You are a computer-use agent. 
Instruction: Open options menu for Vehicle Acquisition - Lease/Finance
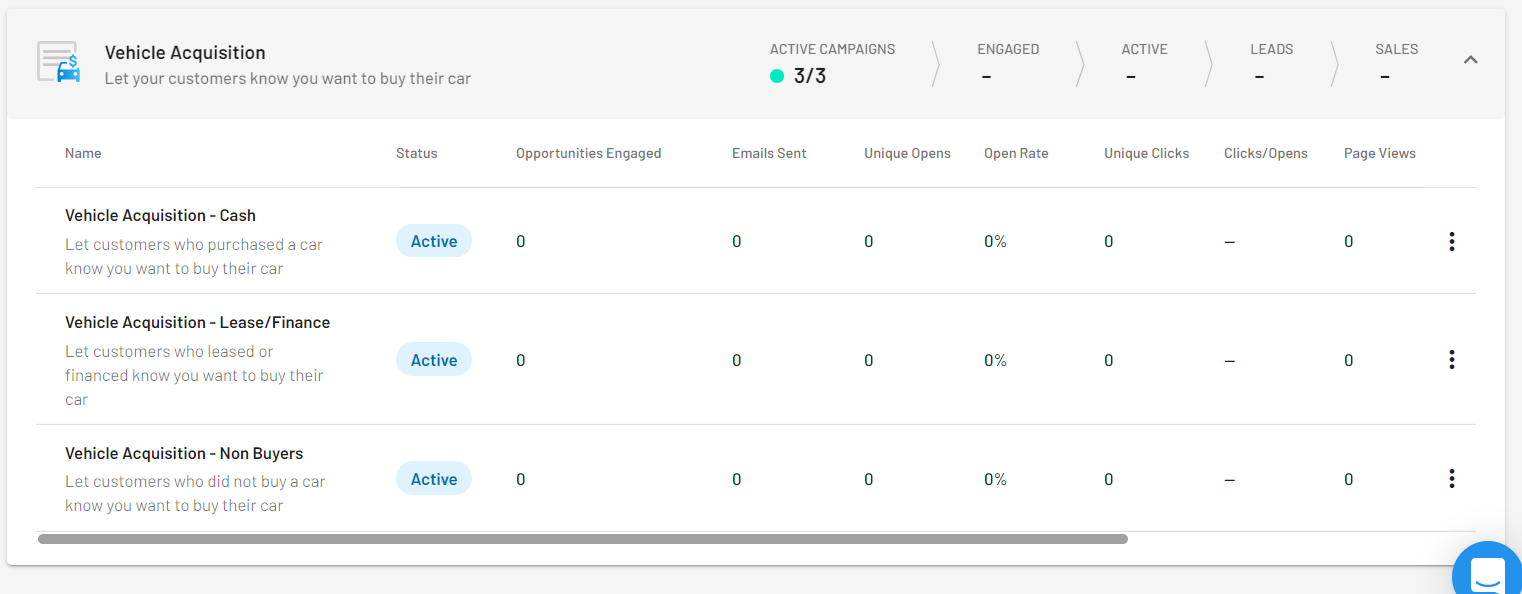pyautogui.click(x=1451, y=360)
